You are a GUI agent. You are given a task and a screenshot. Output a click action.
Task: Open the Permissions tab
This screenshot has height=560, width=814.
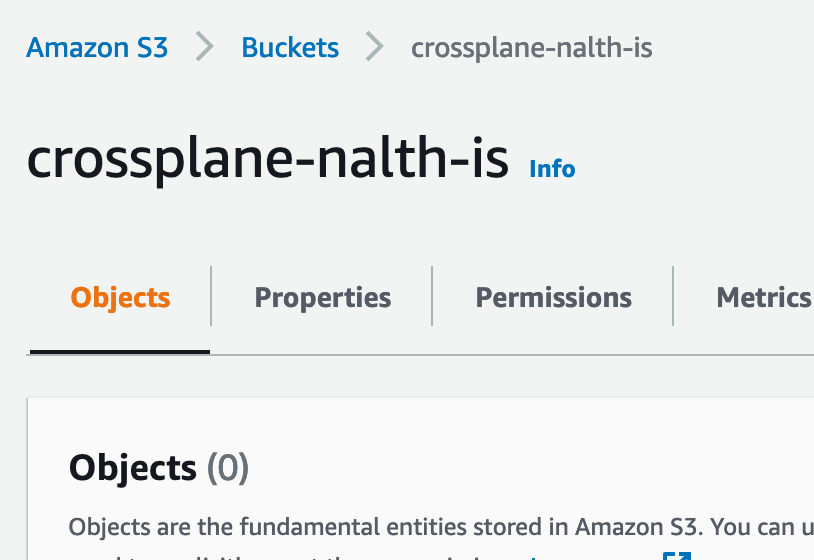(x=553, y=297)
